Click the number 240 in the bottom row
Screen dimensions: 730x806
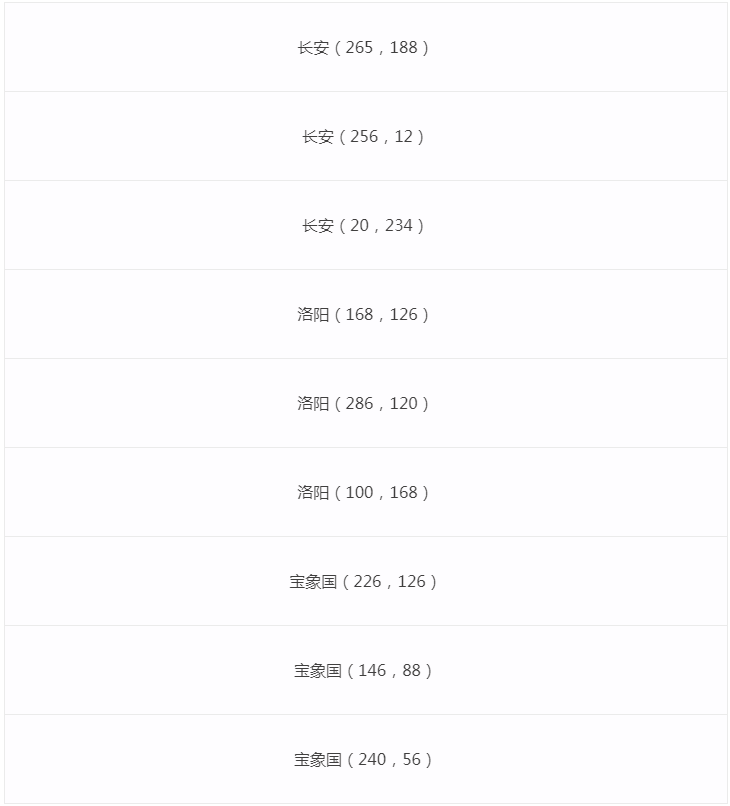[x=371, y=760]
